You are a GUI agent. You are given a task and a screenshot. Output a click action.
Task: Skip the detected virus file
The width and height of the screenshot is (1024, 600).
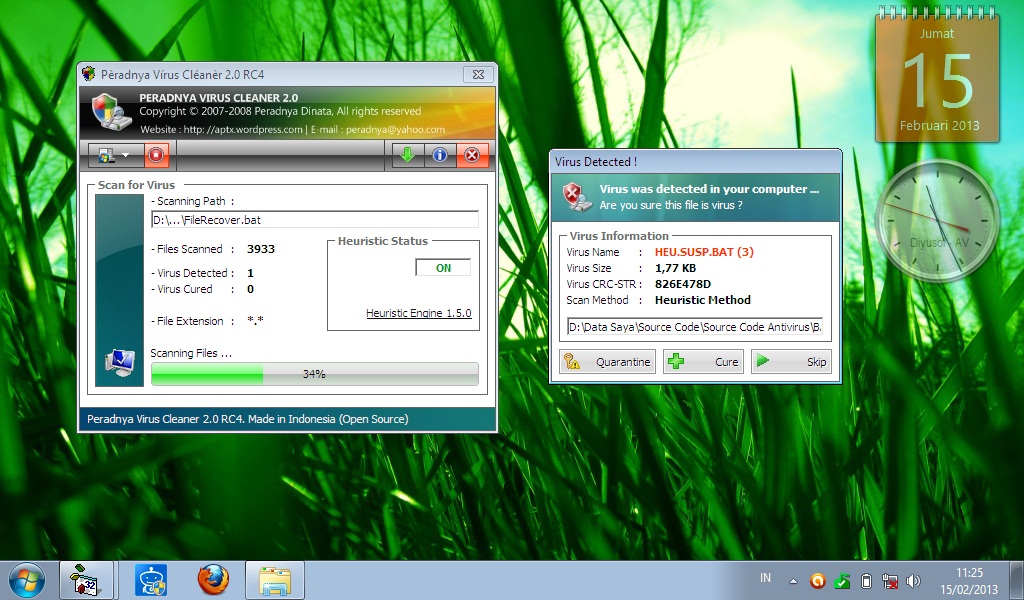pyautogui.click(x=792, y=362)
